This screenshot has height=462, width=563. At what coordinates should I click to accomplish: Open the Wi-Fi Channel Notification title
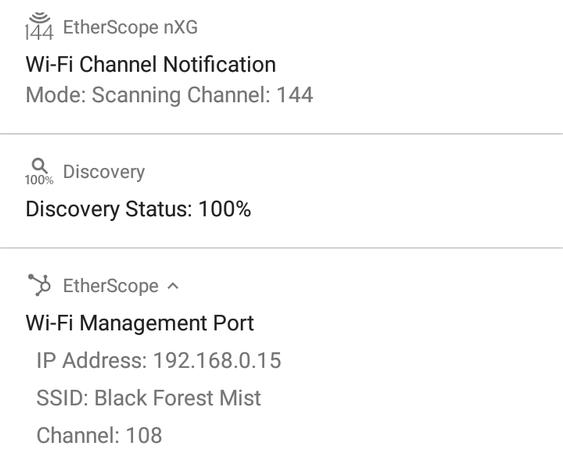pyautogui.click(x=151, y=65)
